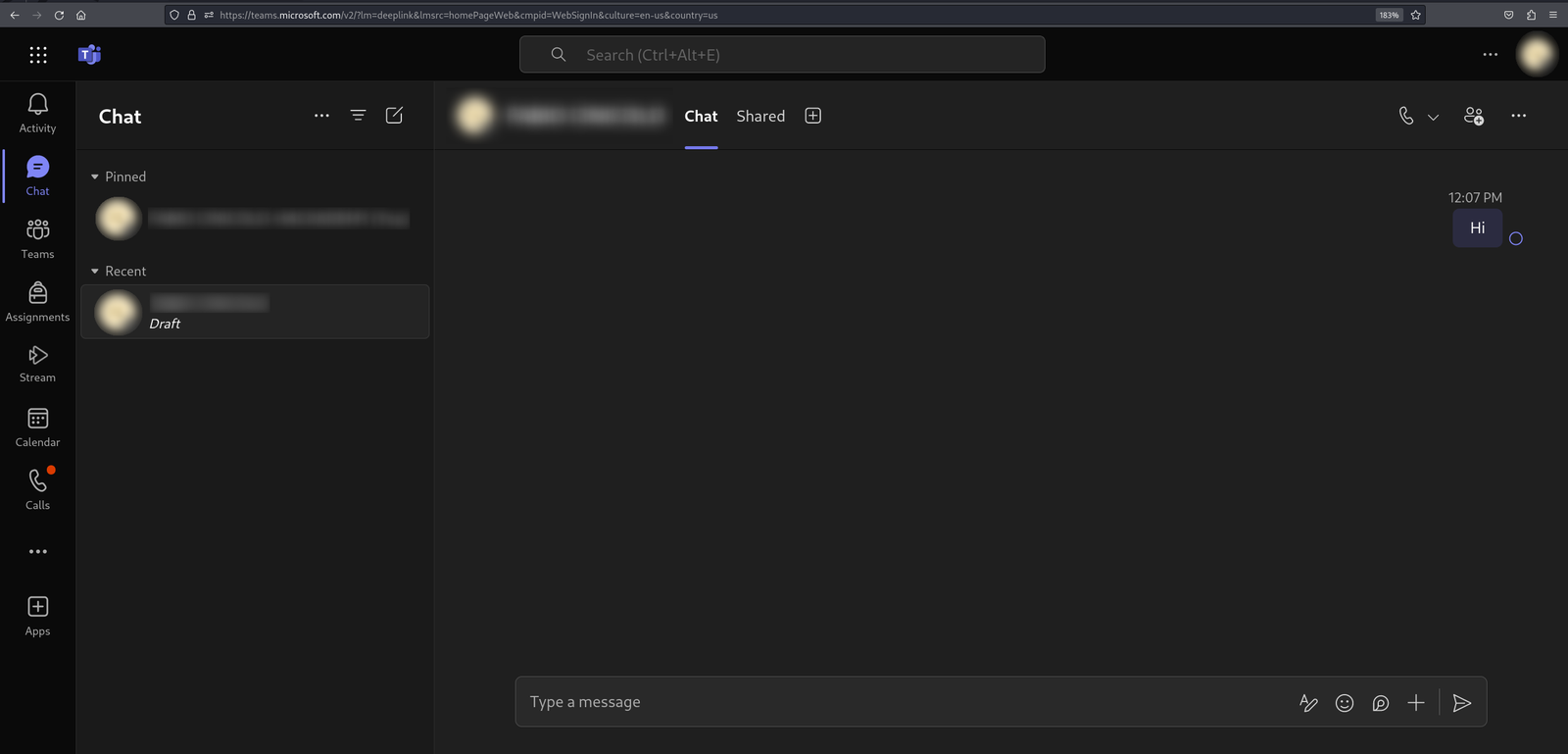This screenshot has width=1568, height=754.
Task: Open chat header more options
Action: (x=1518, y=116)
